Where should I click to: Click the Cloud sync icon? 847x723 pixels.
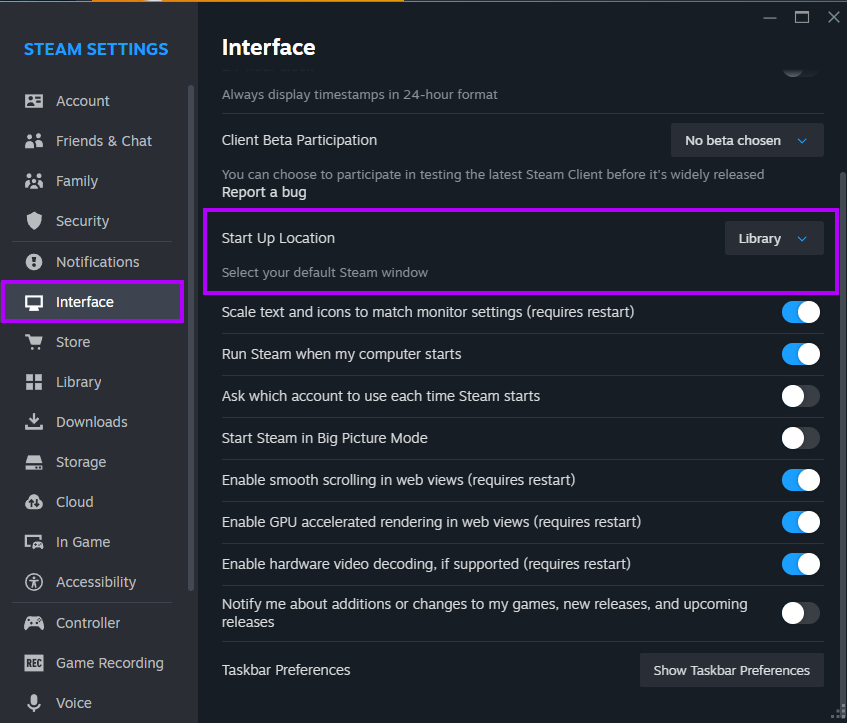tap(33, 502)
